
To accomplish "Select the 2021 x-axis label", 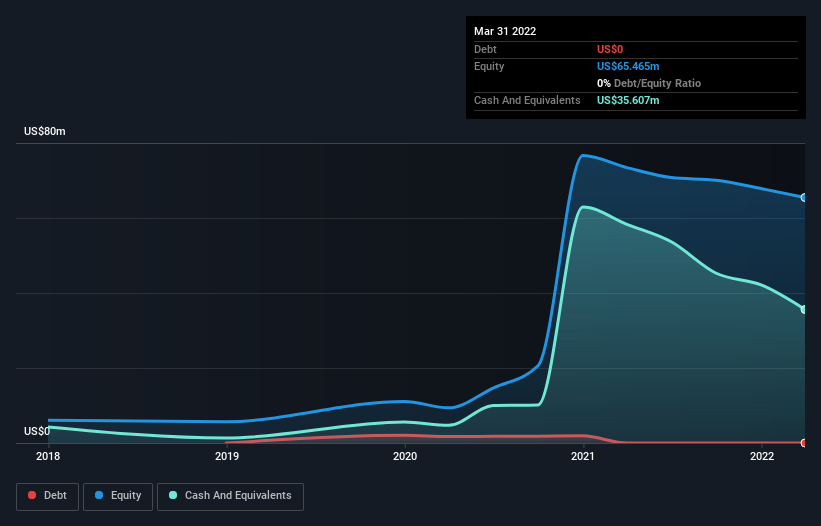I will 583,456.
